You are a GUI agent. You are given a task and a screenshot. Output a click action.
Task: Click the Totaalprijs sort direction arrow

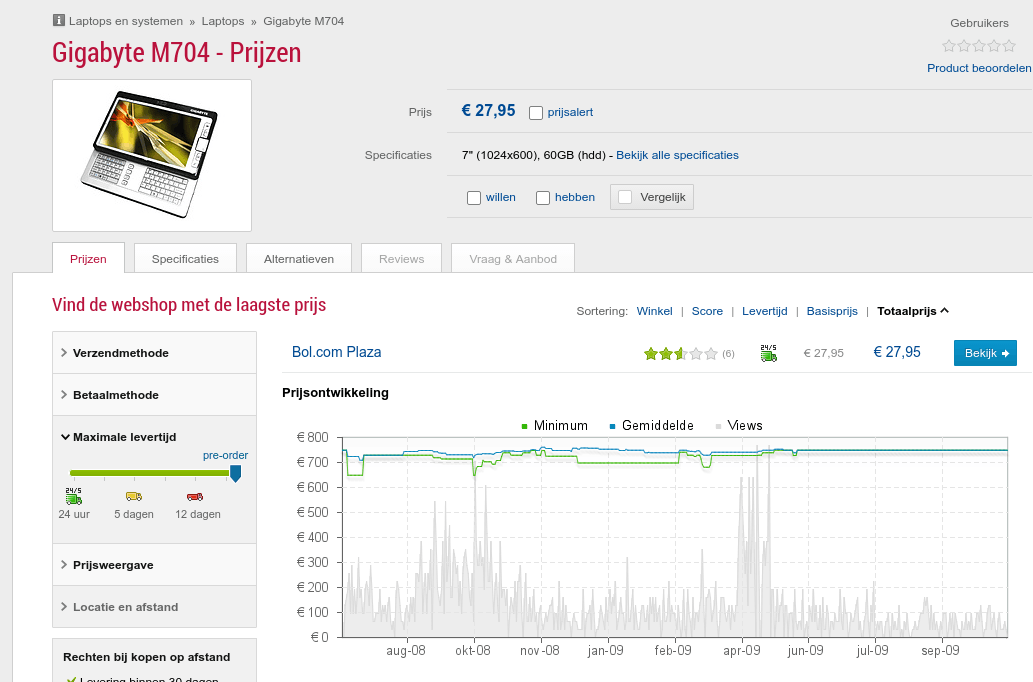coord(945,310)
